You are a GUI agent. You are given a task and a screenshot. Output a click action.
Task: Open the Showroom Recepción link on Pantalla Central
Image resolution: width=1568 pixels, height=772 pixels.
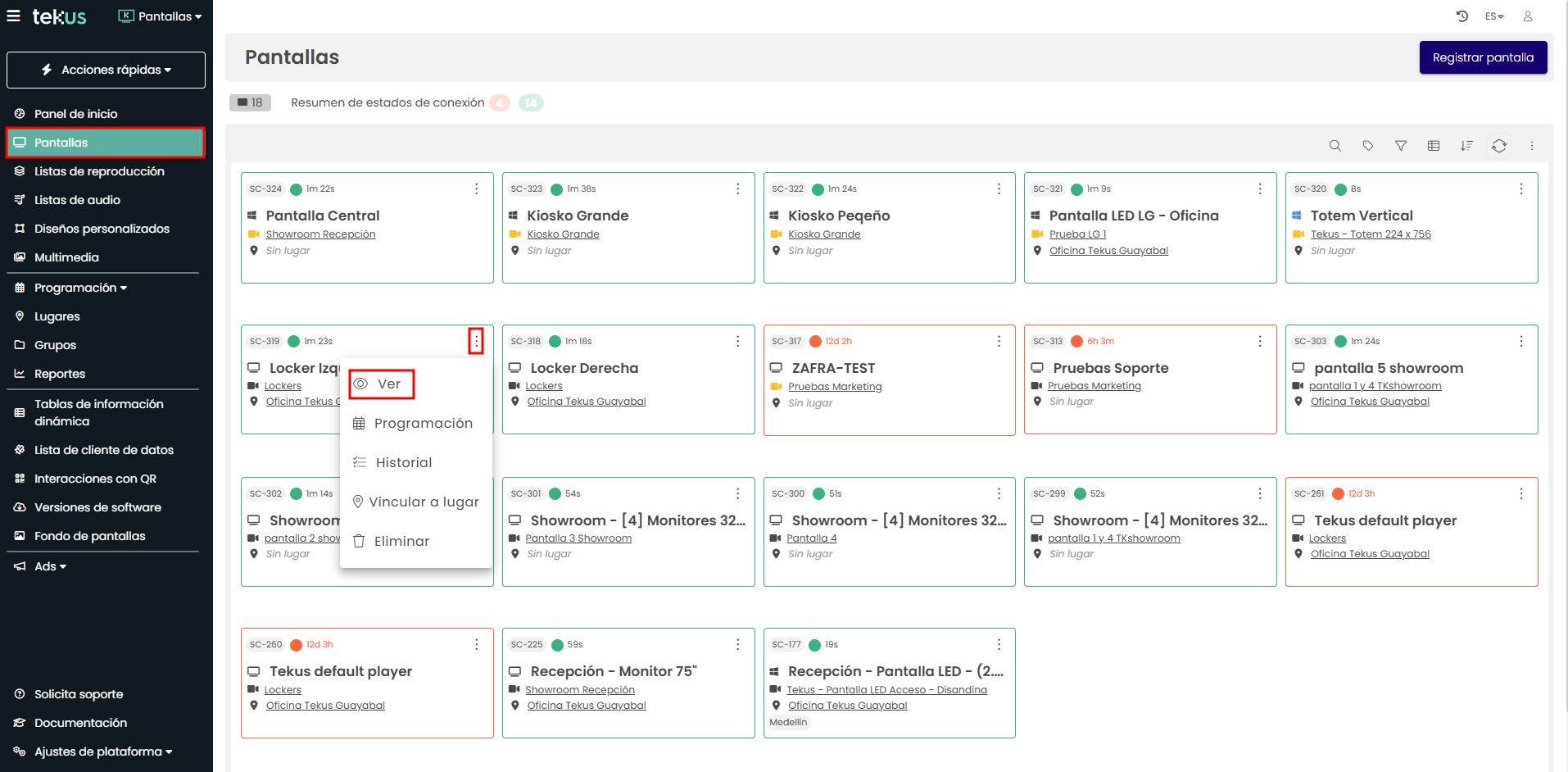[320, 234]
